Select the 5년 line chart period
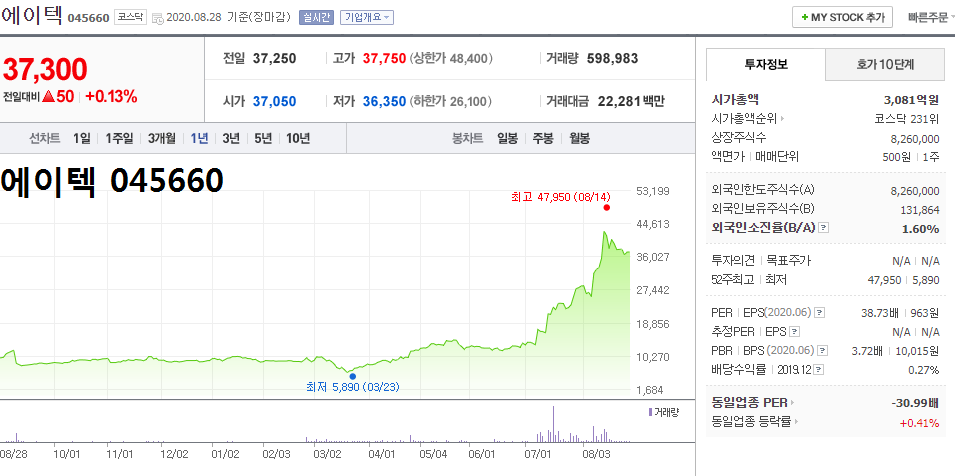 tap(263, 138)
